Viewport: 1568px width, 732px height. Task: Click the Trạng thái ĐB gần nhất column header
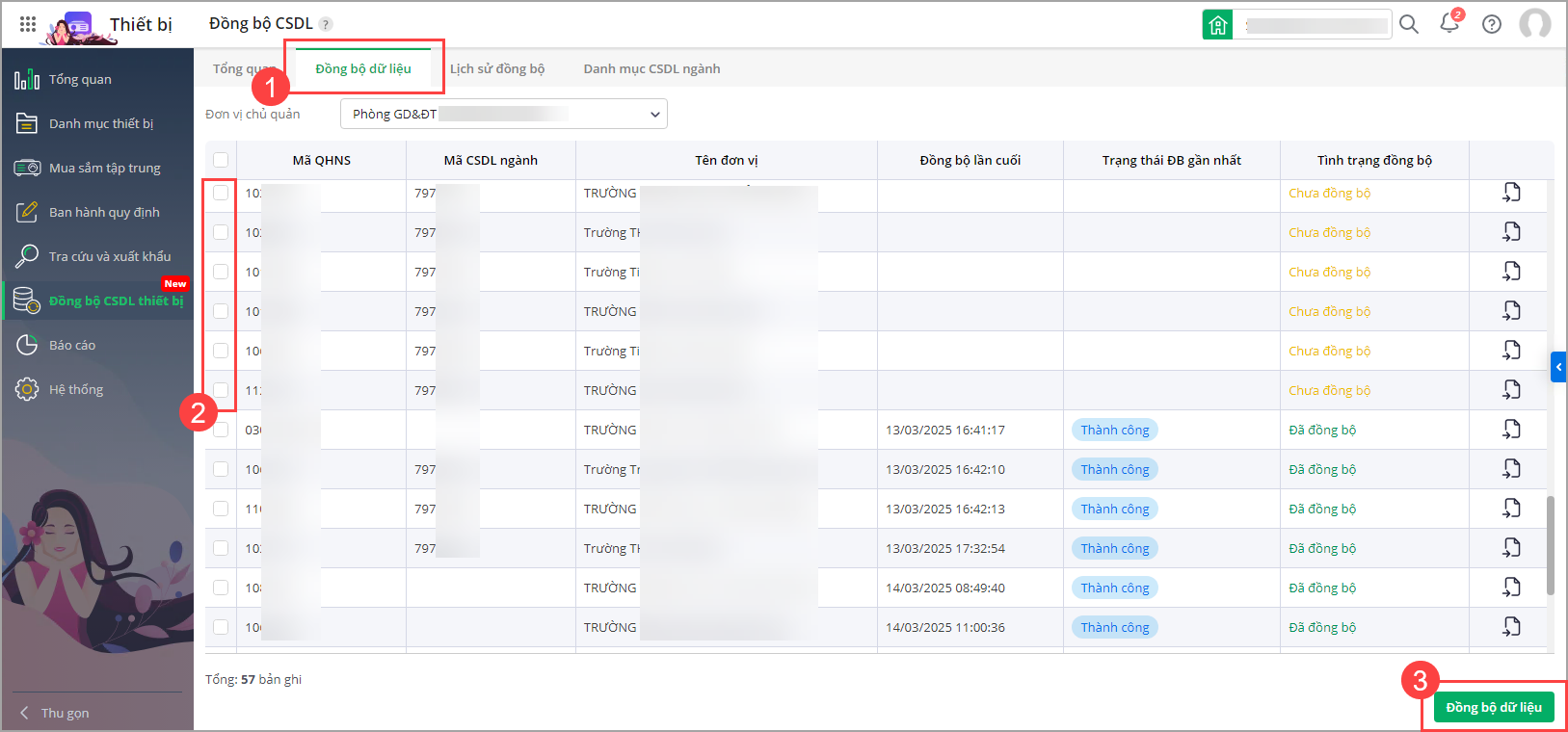(x=1172, y=160)
